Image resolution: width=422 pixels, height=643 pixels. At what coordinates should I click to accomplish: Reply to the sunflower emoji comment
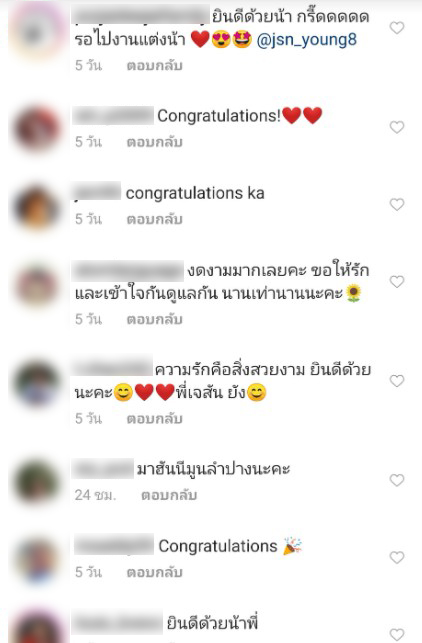(x=154, y=319)
